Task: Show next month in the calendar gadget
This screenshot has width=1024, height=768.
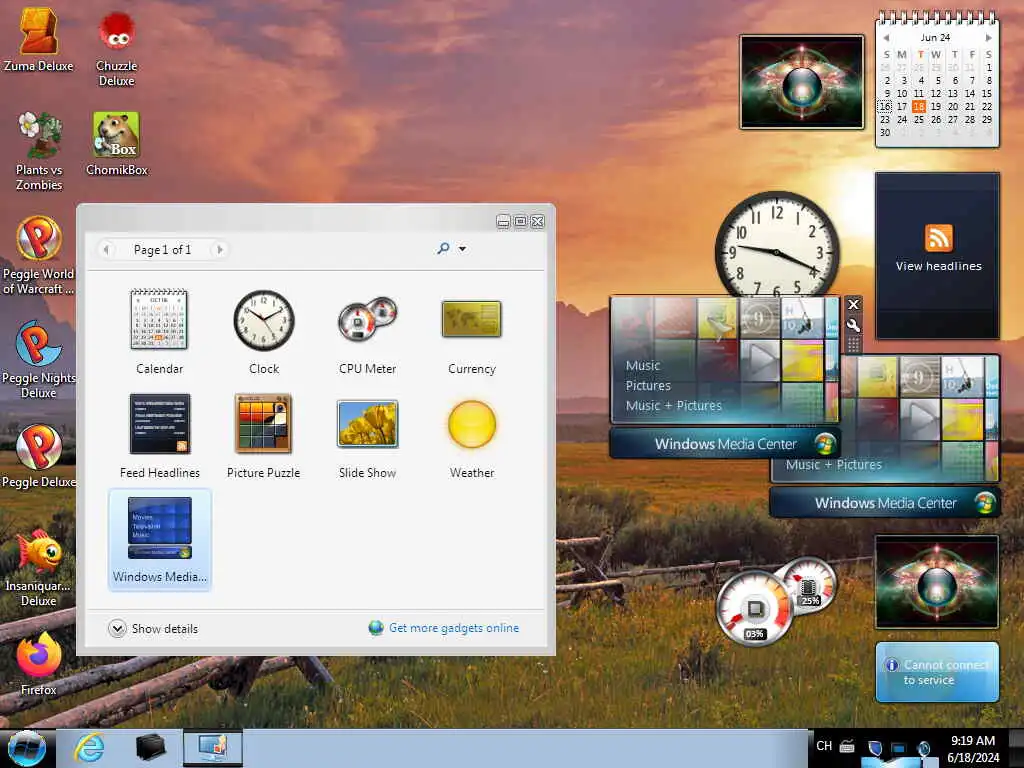Action: point(989,38)
